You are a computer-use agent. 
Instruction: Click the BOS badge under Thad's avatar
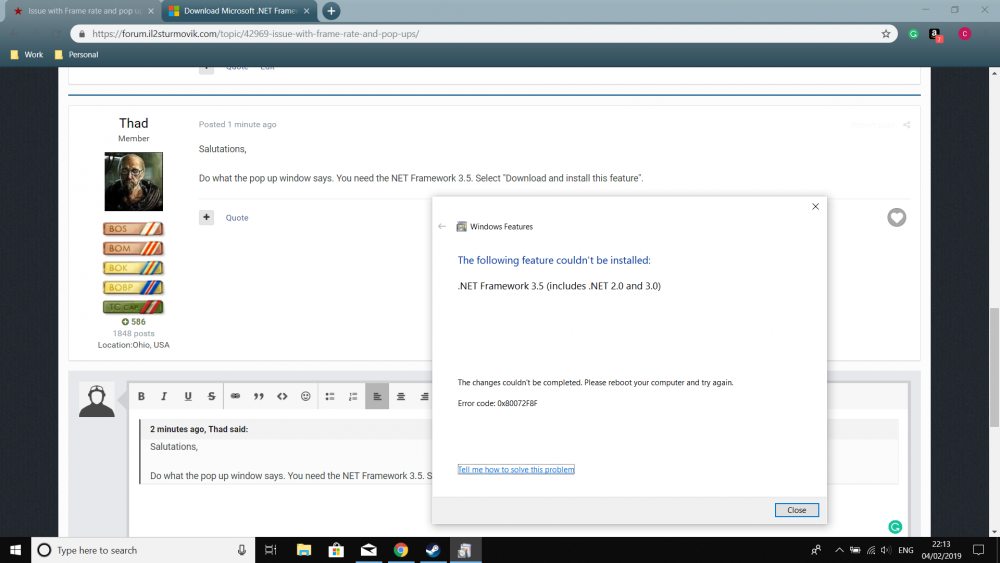click(133, 228)
